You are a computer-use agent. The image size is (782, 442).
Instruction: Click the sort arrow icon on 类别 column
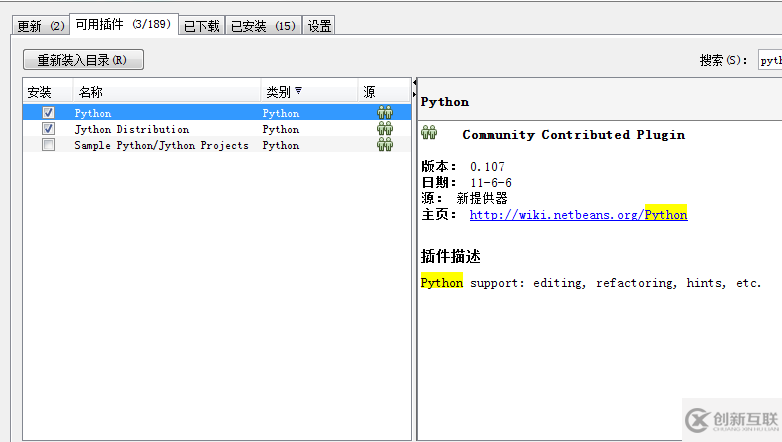coord(298,91)
